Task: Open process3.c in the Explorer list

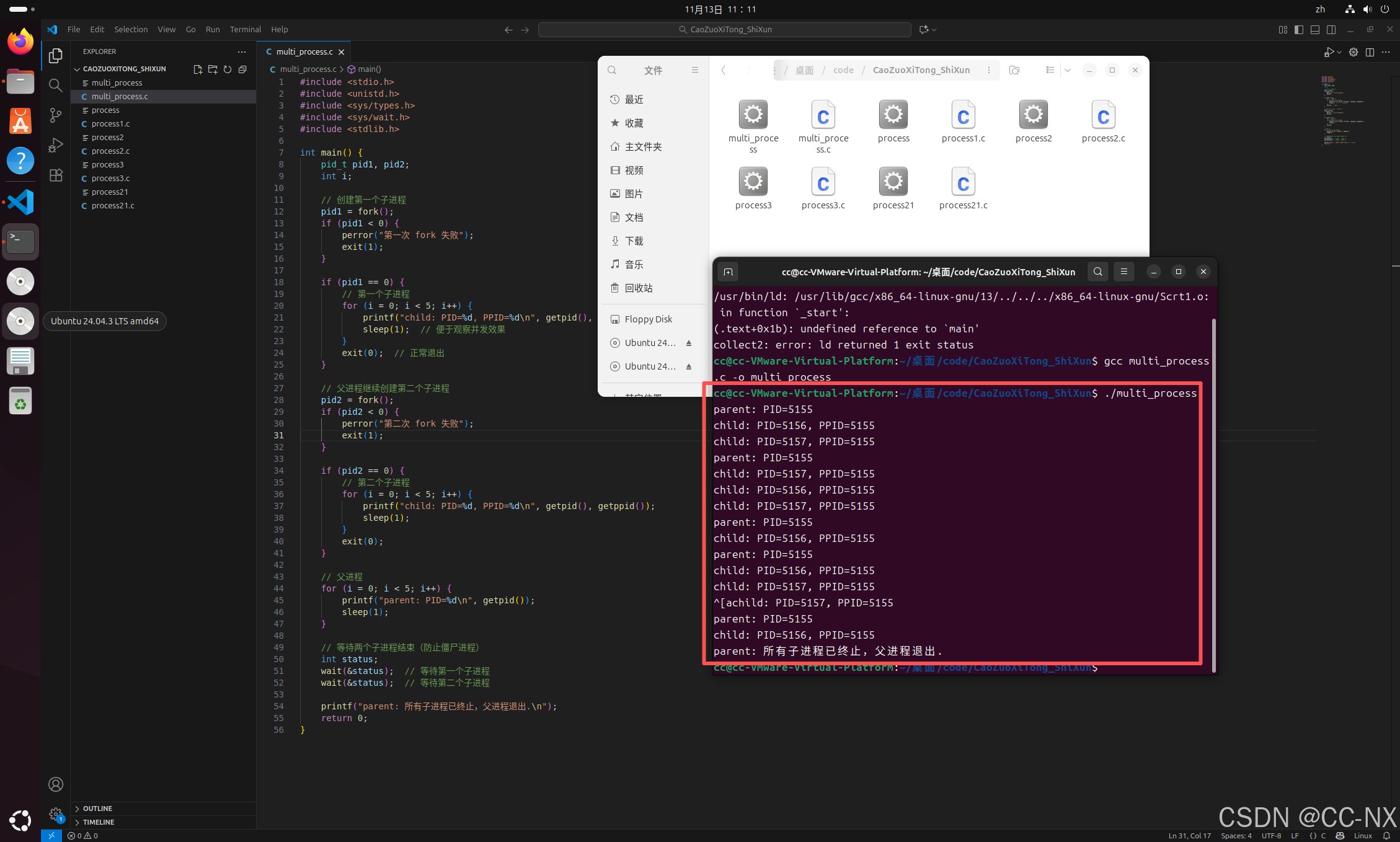Action: (110, 179)
